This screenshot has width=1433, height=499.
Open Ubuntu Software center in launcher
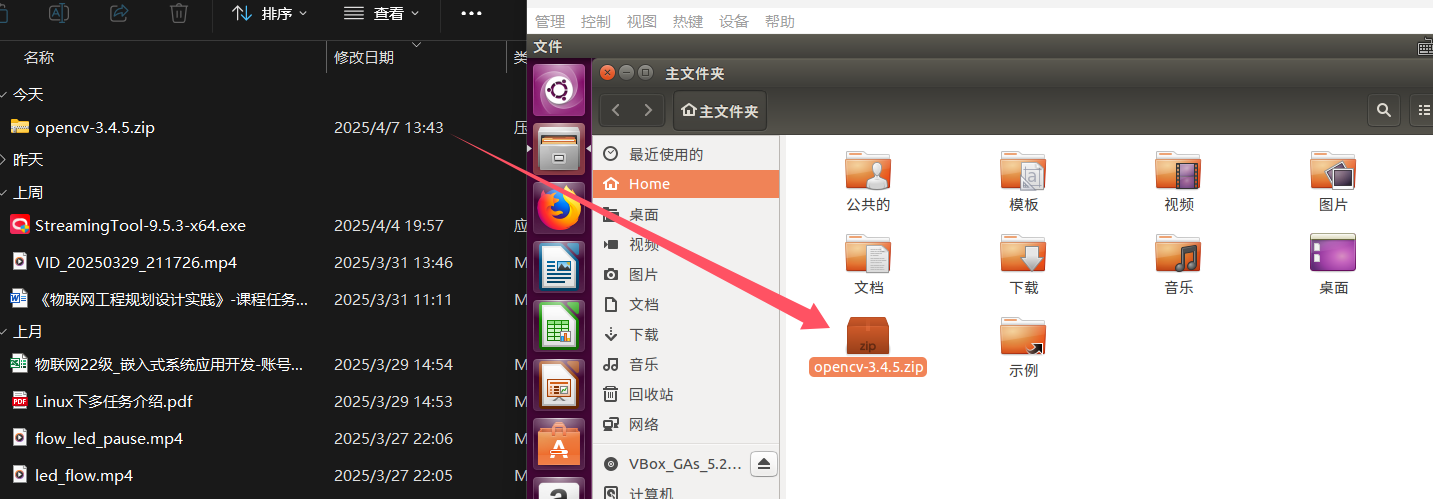[x=558, y=444]
